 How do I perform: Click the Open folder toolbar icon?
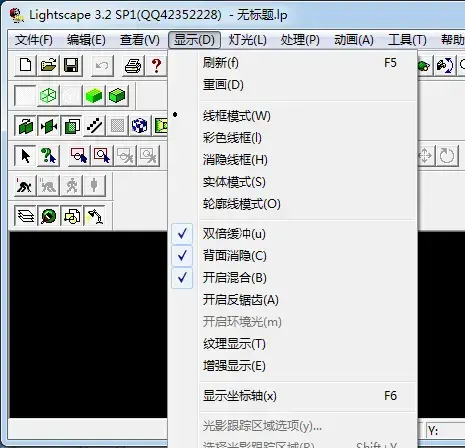pos(49,65)
